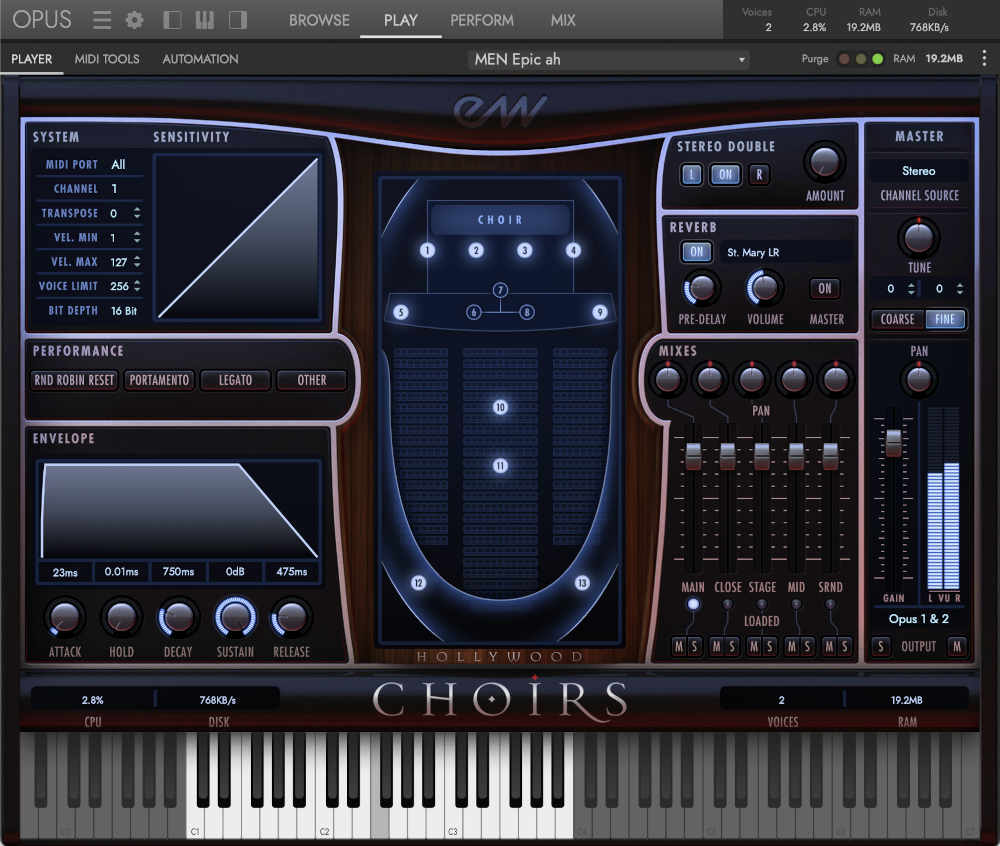Open the MIDI TOOLS tab
1000x846 pixels.
pyautogui.click(x=106, y=59)
